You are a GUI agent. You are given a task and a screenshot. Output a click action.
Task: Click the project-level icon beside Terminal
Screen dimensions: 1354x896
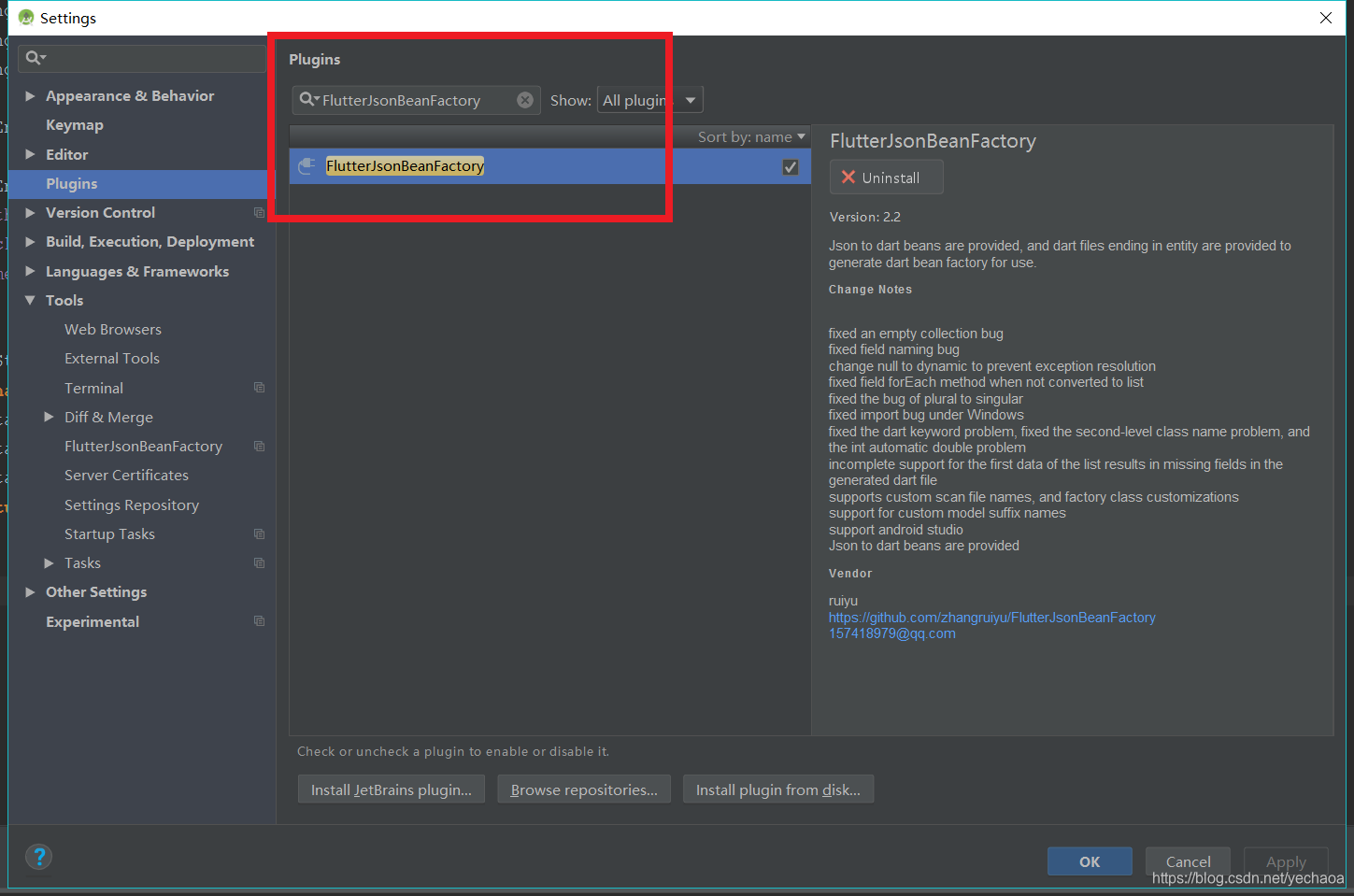coord(260,388)
